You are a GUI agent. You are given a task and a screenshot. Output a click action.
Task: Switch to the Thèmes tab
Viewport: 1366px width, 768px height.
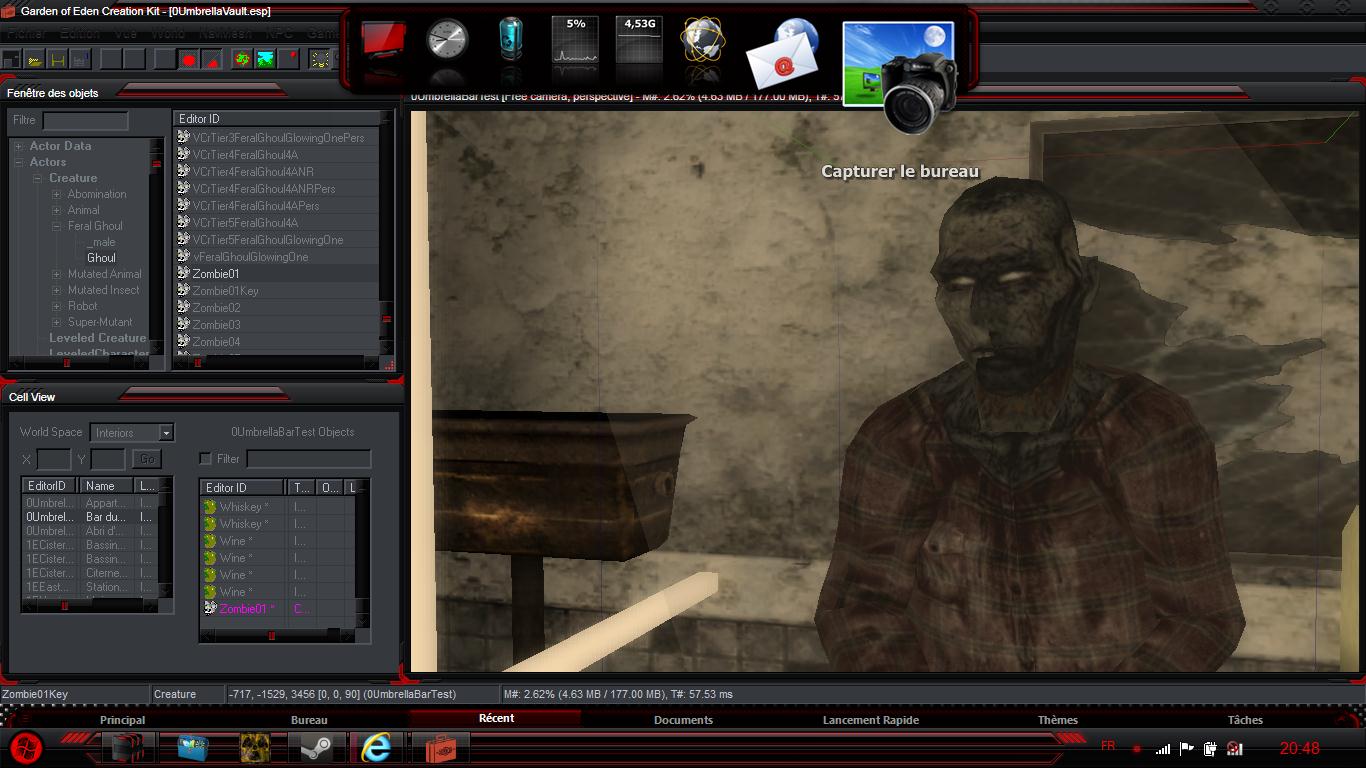[x=1058, y=720]
